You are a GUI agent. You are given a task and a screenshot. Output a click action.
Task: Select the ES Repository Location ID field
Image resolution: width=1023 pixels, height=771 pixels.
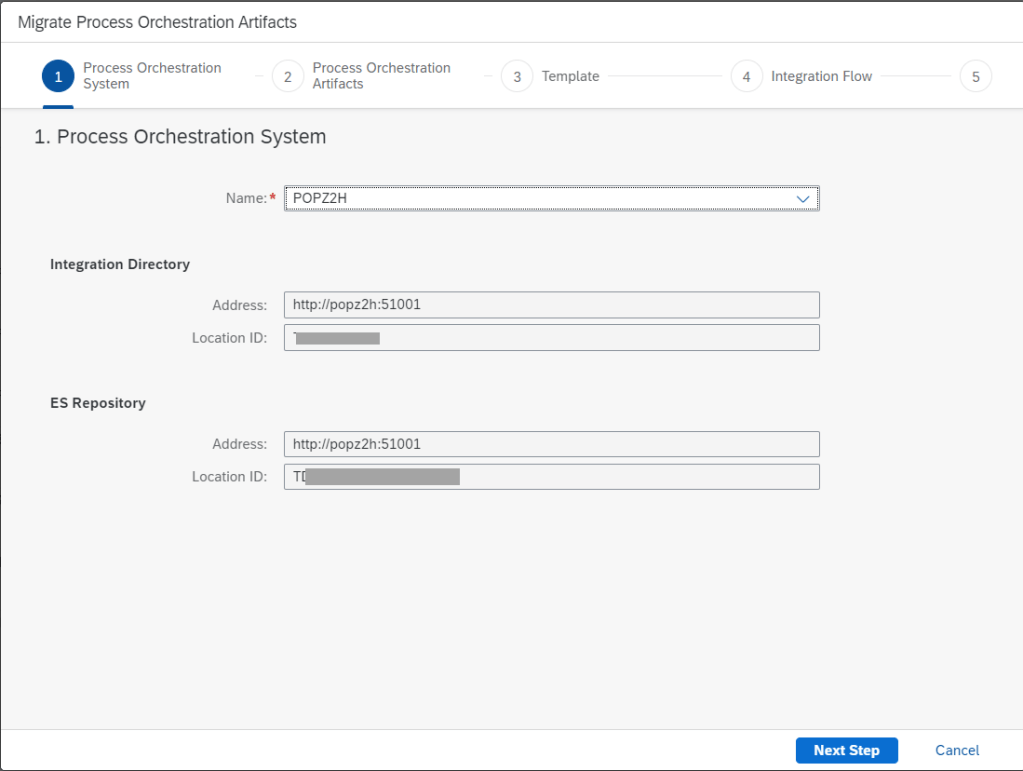click(x=551, y=477)
